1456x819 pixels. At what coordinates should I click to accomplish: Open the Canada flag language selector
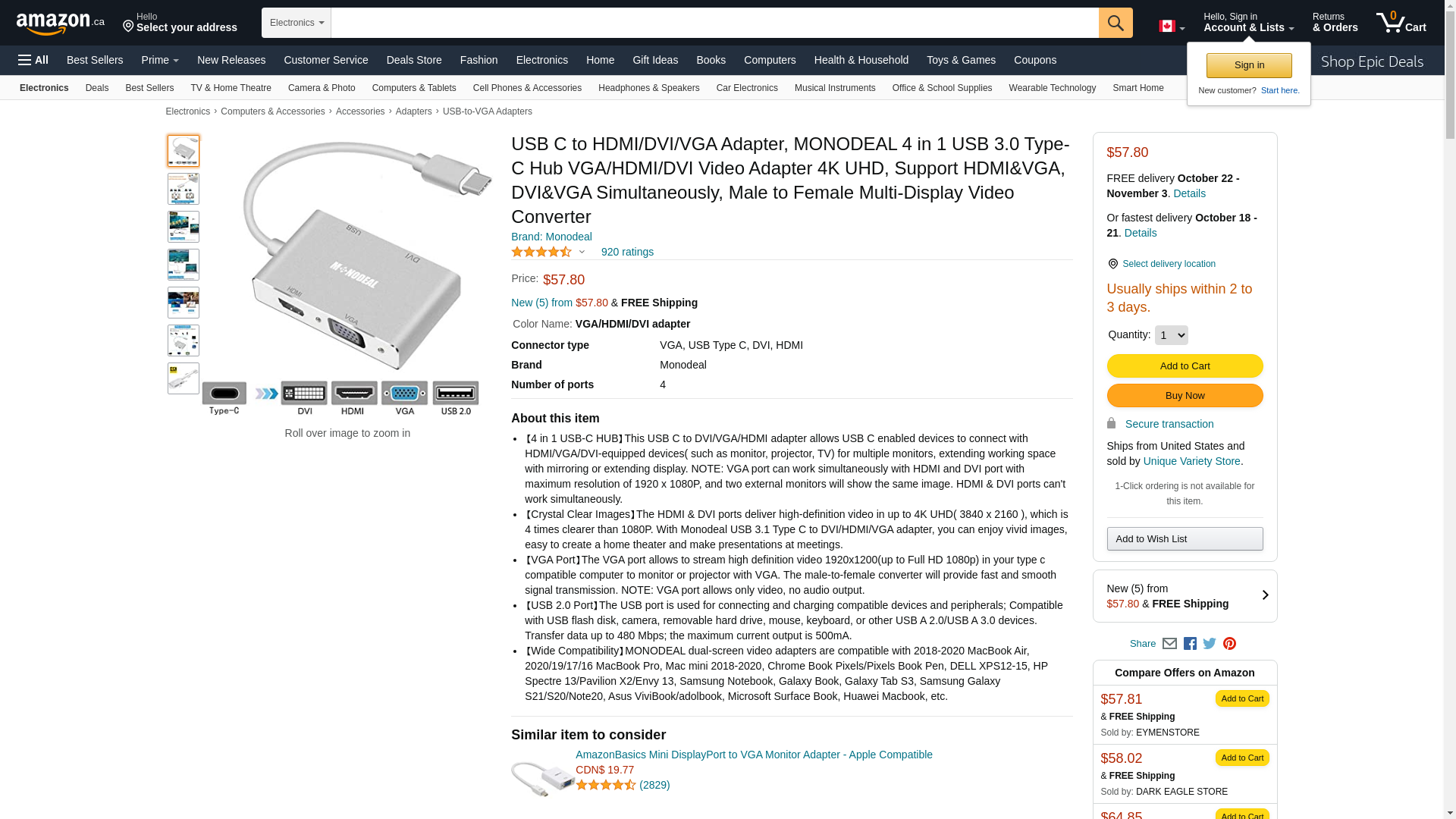[x=1172, y=27]
